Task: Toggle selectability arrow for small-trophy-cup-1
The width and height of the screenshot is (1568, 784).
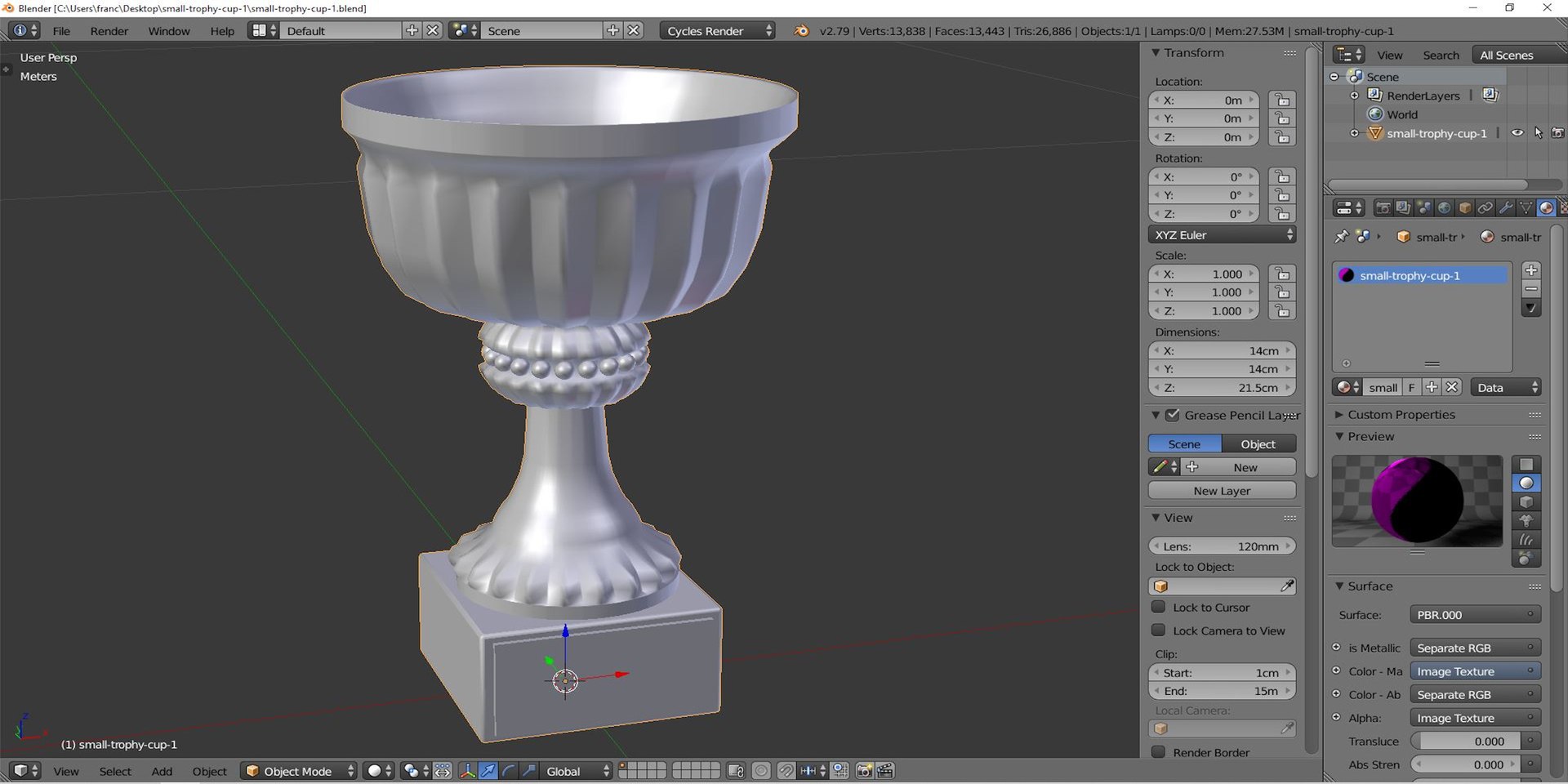Action: pos(1538,133)
